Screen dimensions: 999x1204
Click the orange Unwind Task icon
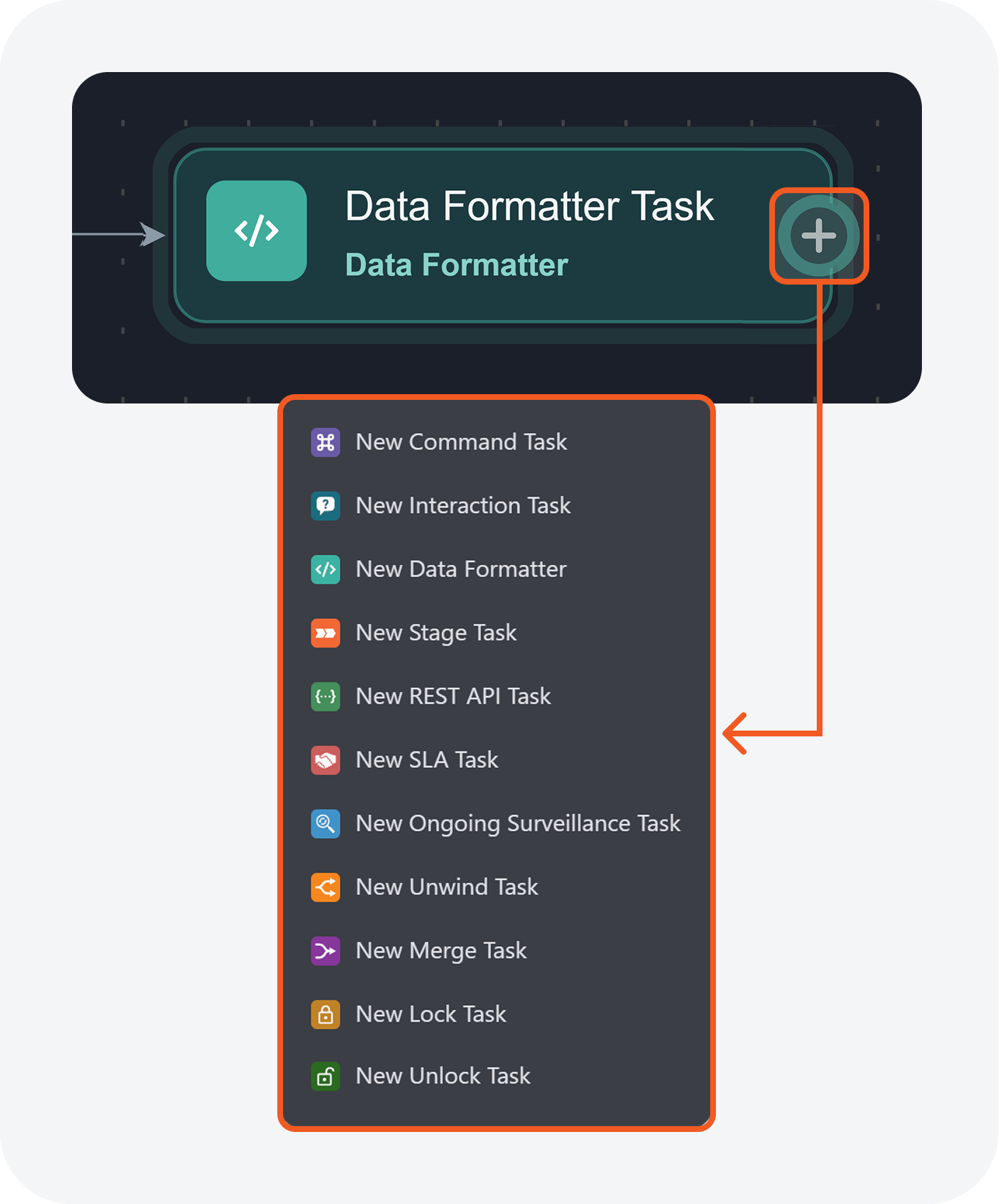[326, 887]
